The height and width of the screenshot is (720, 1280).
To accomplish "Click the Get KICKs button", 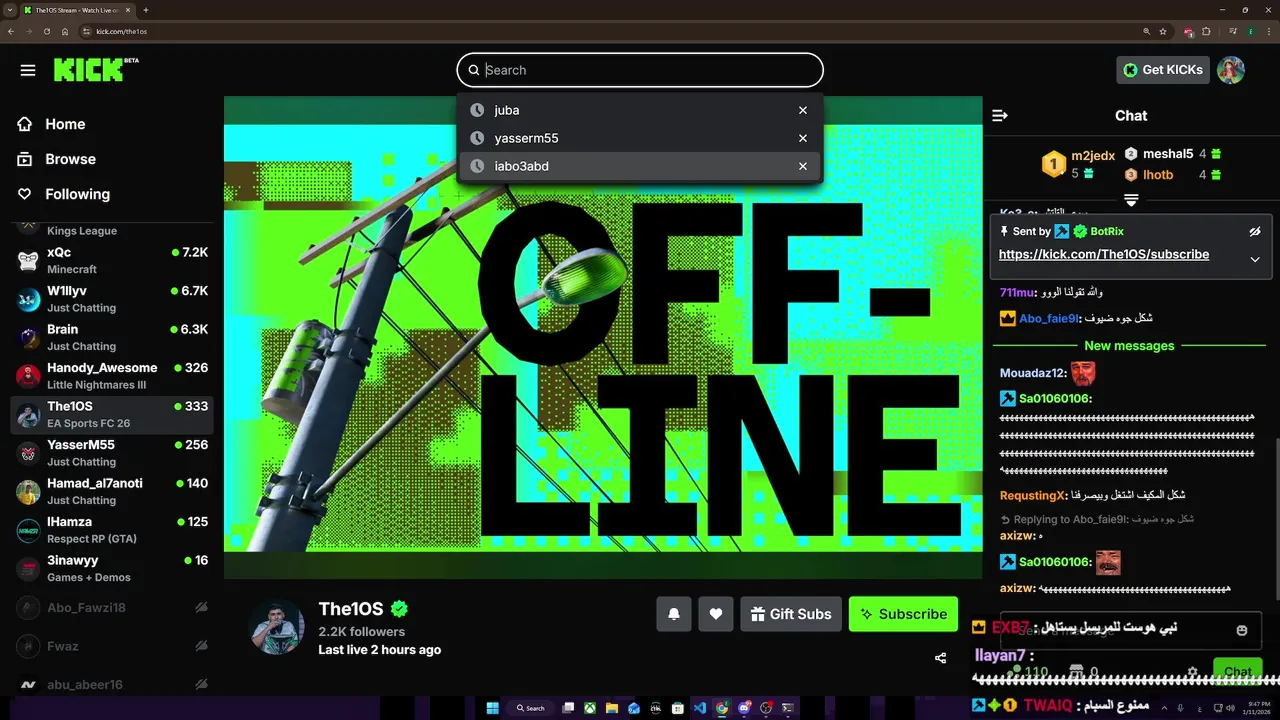I will (x=1164, y=70).
